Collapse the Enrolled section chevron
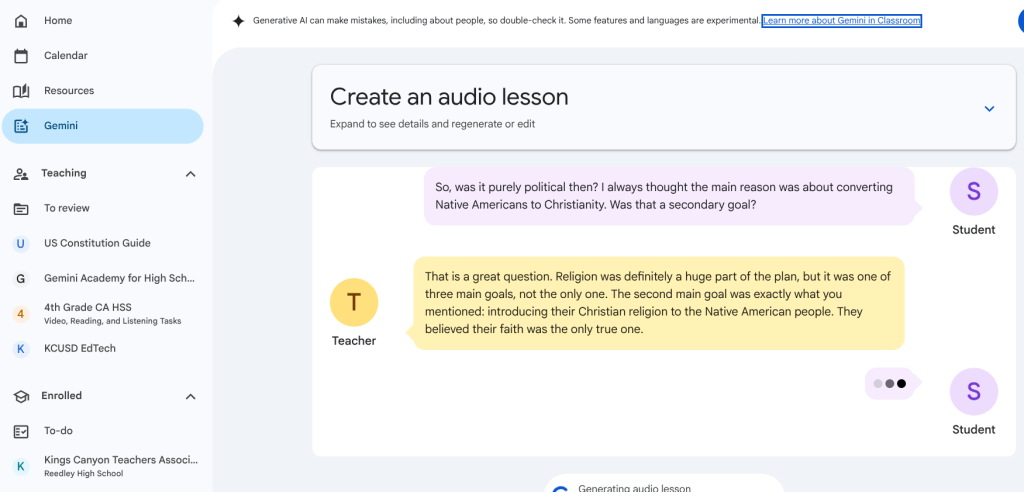Image resolution: width=1024 pixels, height=492 pixels. (190, 397)
